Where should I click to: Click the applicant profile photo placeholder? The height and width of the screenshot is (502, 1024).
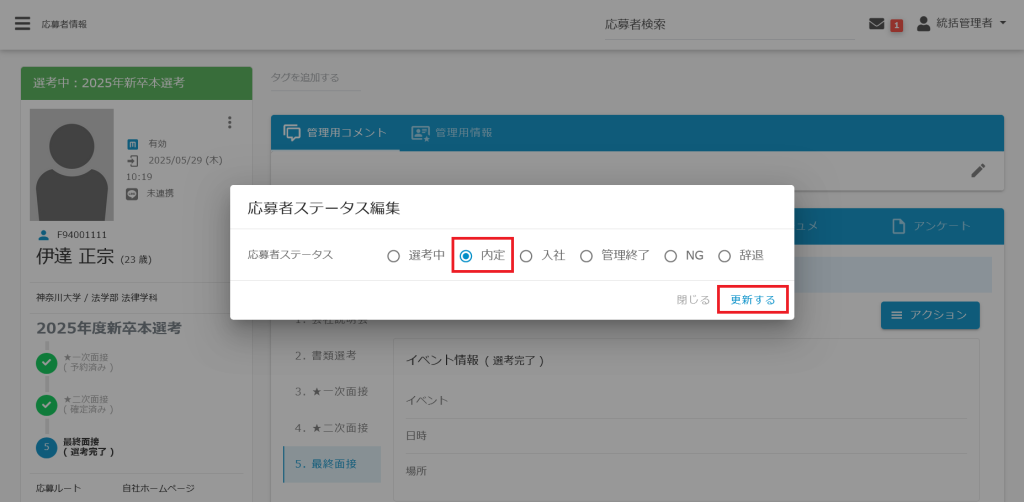(x=72, y=165)
